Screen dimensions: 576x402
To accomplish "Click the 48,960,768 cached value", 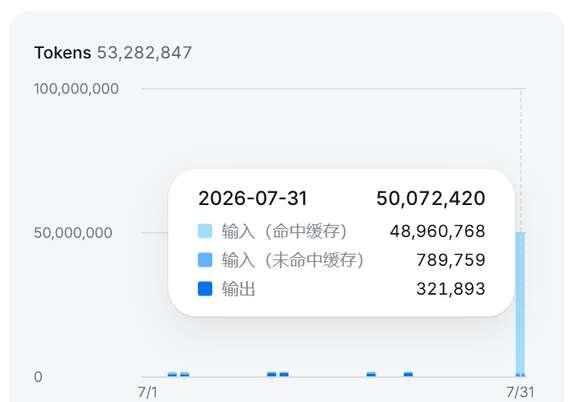I will tap(438, 231).
